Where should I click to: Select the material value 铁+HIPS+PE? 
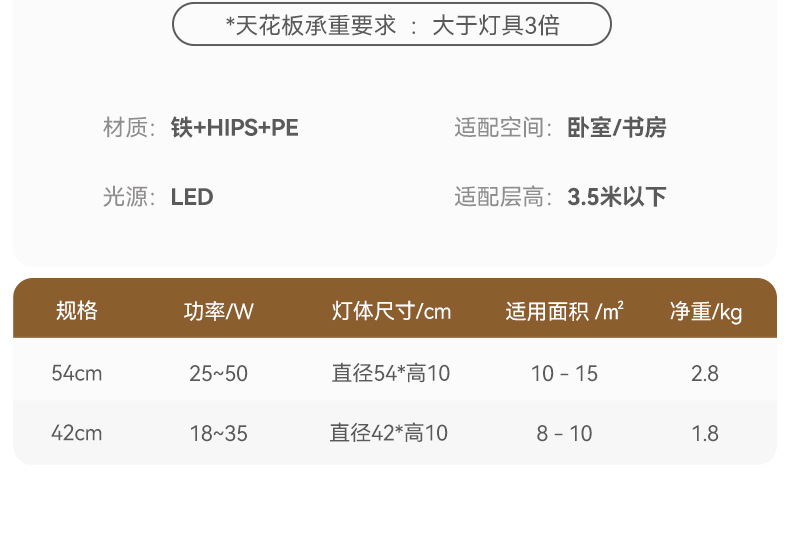(235, 128)
